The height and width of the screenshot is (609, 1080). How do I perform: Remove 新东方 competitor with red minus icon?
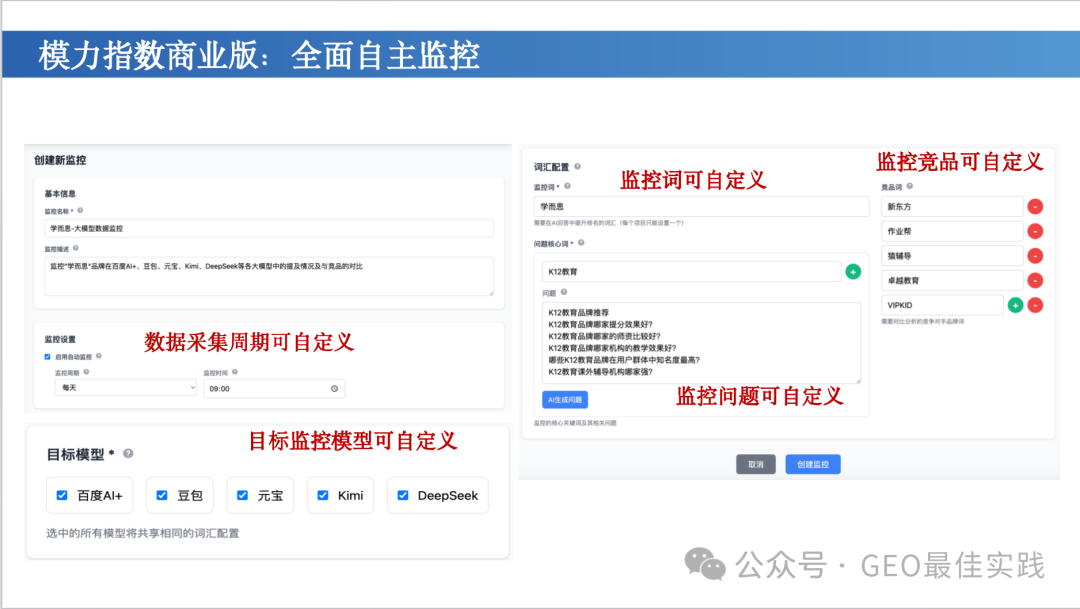point(1035,207)
